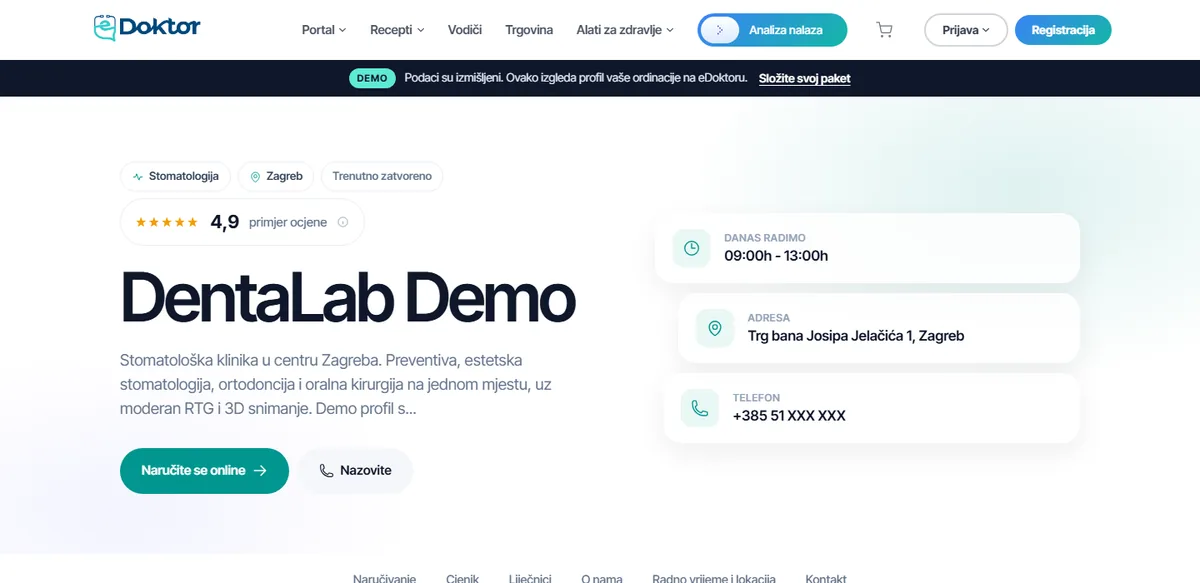Open Radno vrijeme i lokacija tab

point(714,578)
